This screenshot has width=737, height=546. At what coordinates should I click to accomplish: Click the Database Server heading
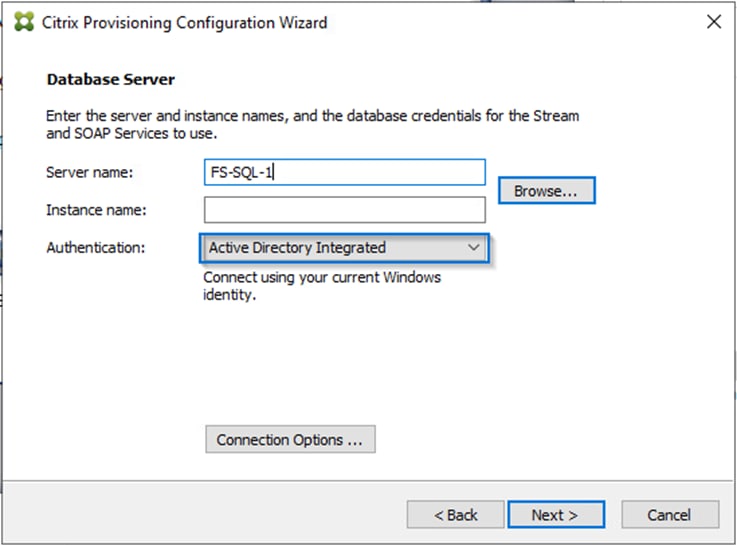[x=111, y=79]
